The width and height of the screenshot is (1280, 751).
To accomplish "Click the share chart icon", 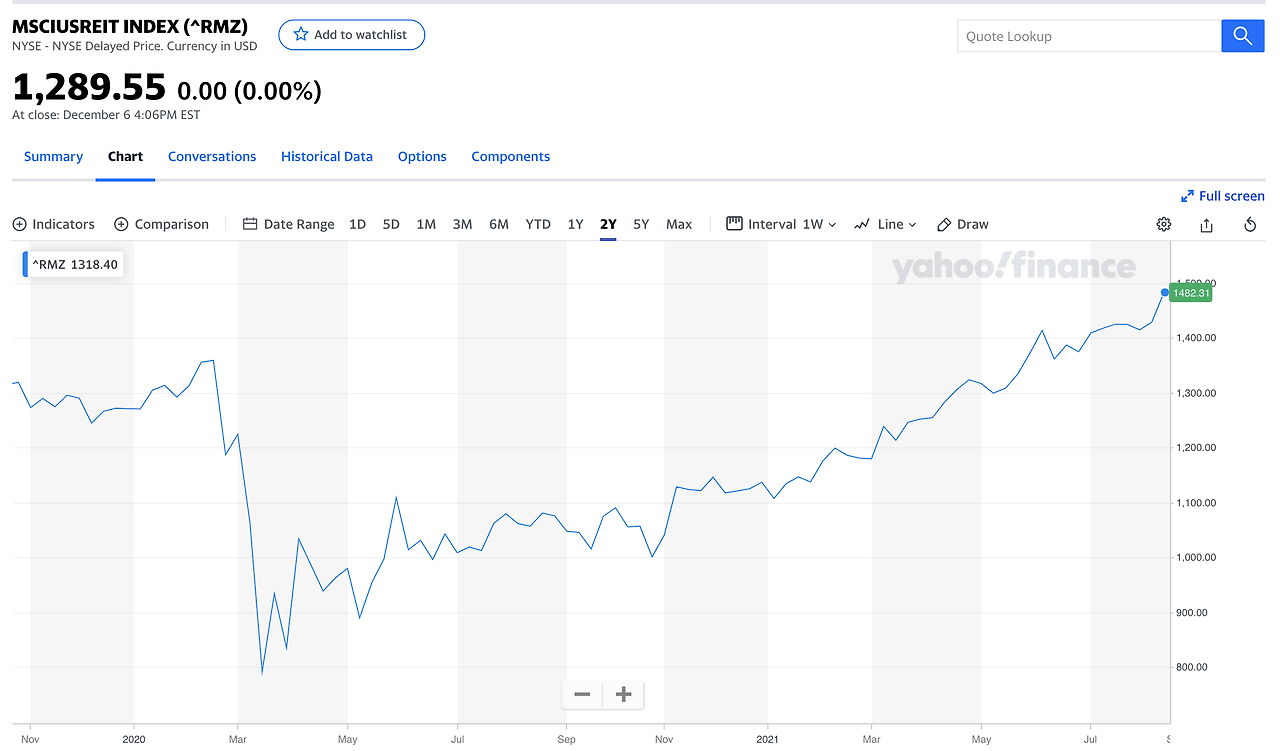I will (x=1207, y=225).
